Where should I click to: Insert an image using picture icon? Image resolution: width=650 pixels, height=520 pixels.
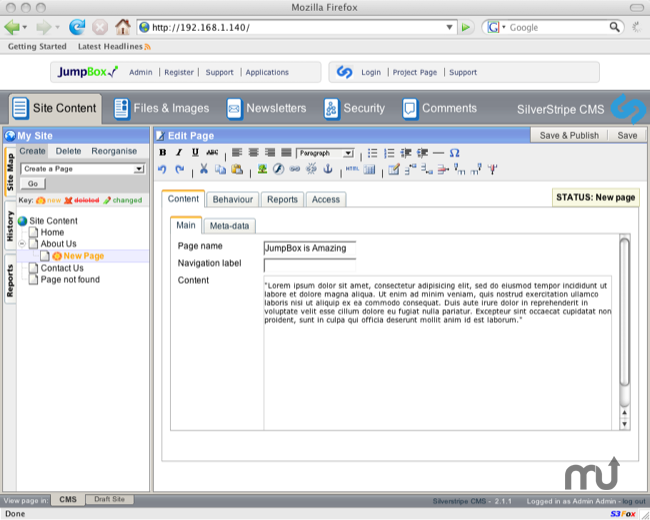[x=262, y=169]
